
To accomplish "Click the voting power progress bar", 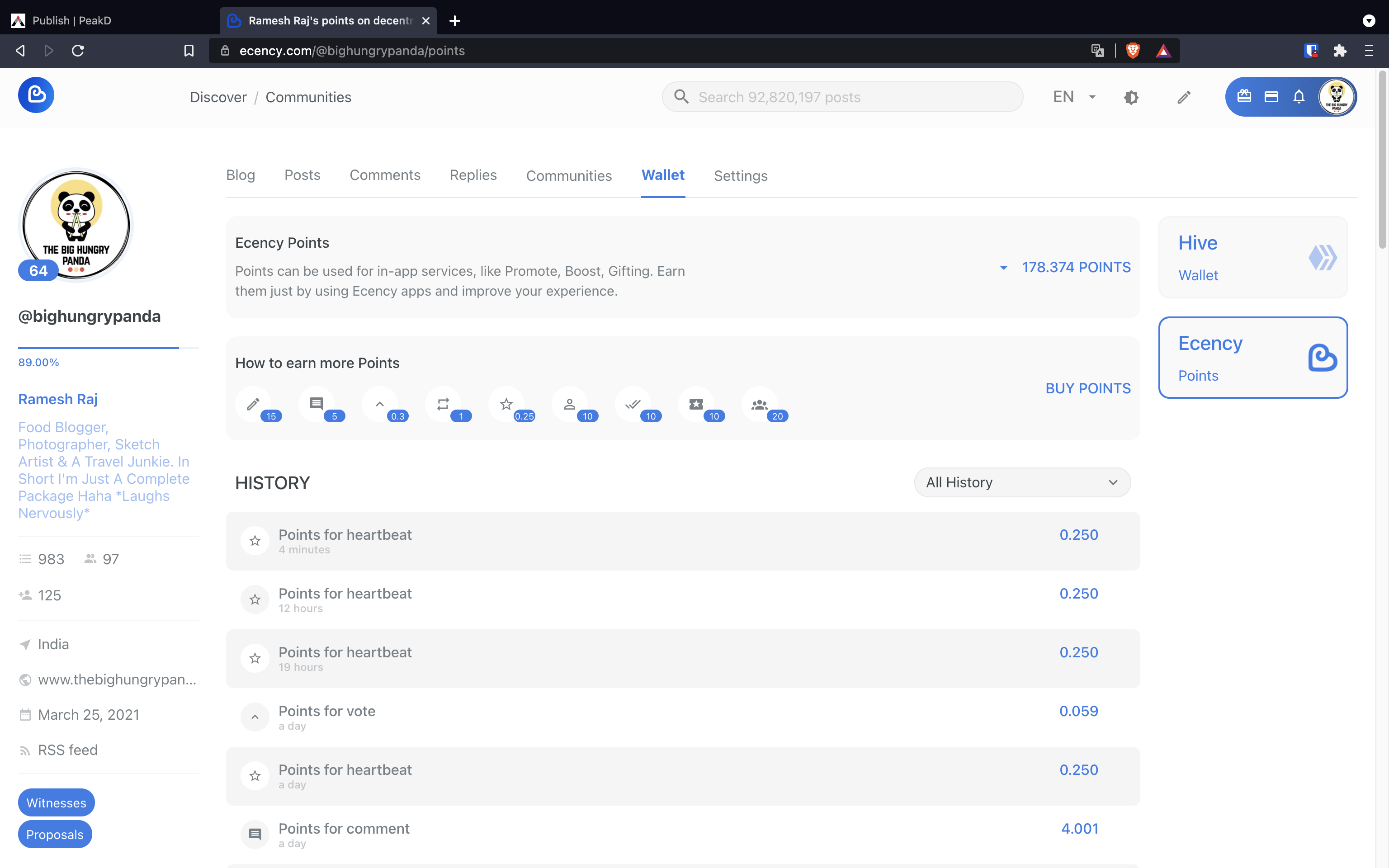I will 109,348.
